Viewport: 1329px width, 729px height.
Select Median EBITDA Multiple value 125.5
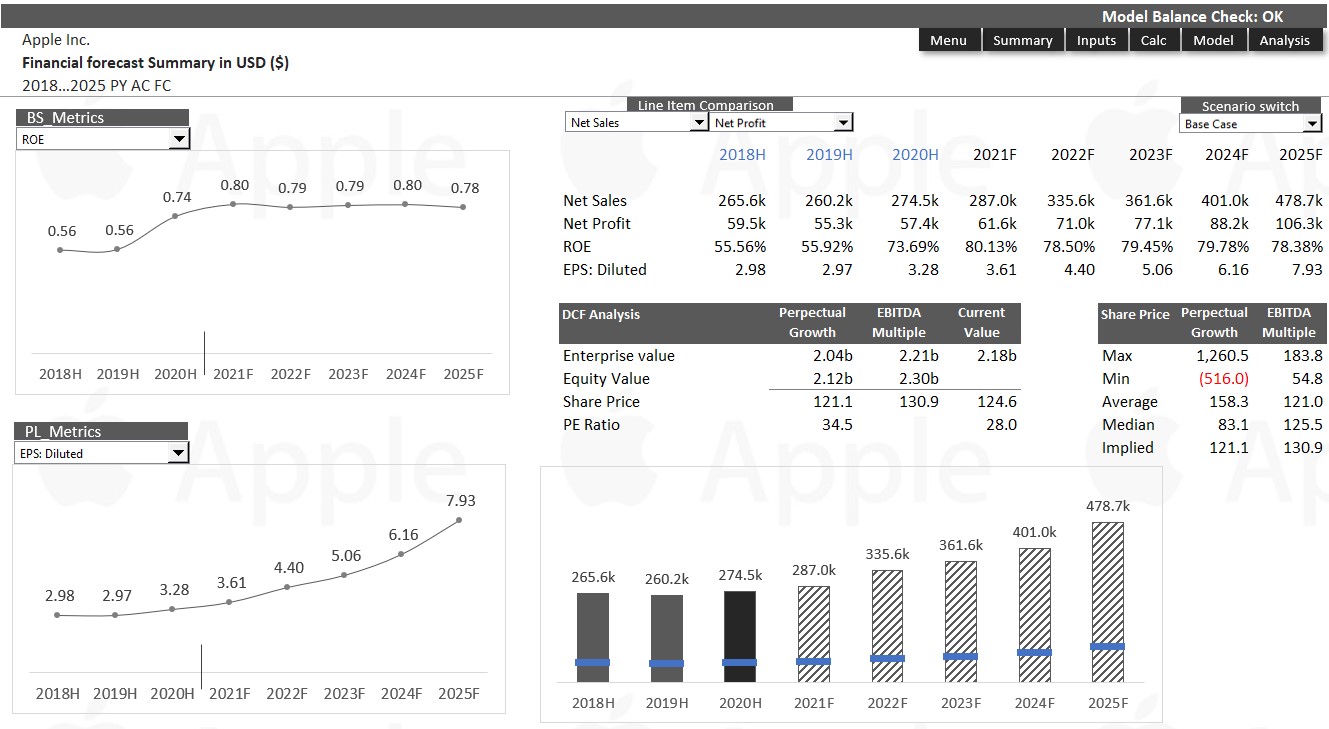click(x=1303, y=424)
